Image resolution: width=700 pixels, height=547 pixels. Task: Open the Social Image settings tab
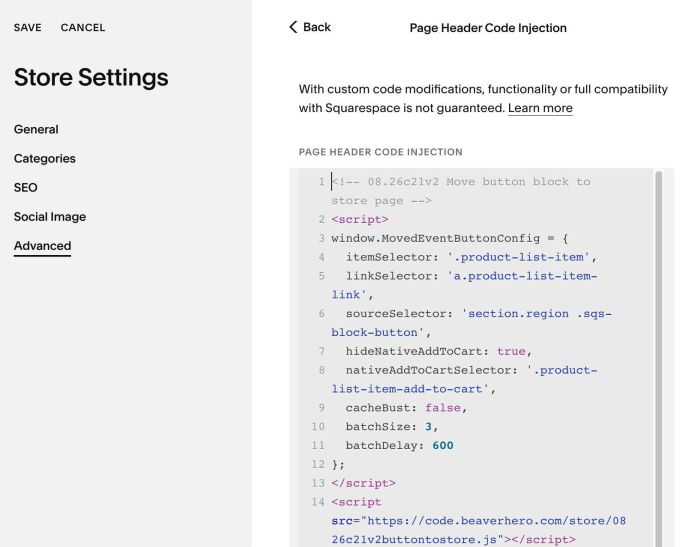[x=50, y=217]
